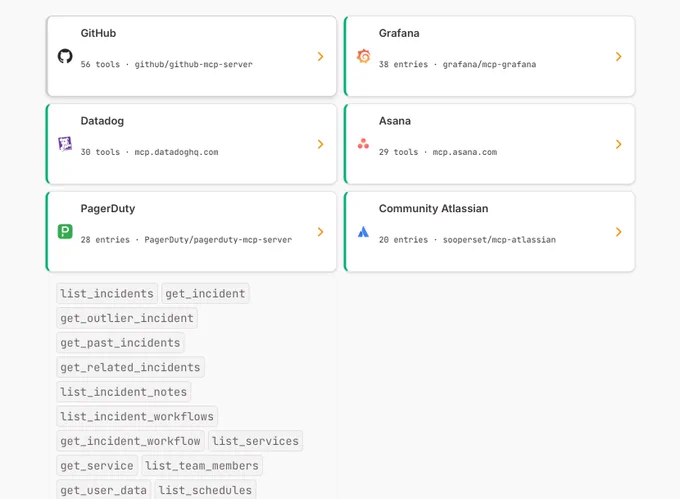
Task: Select the get_related_incidents tool tag
Action: (130, 367)
